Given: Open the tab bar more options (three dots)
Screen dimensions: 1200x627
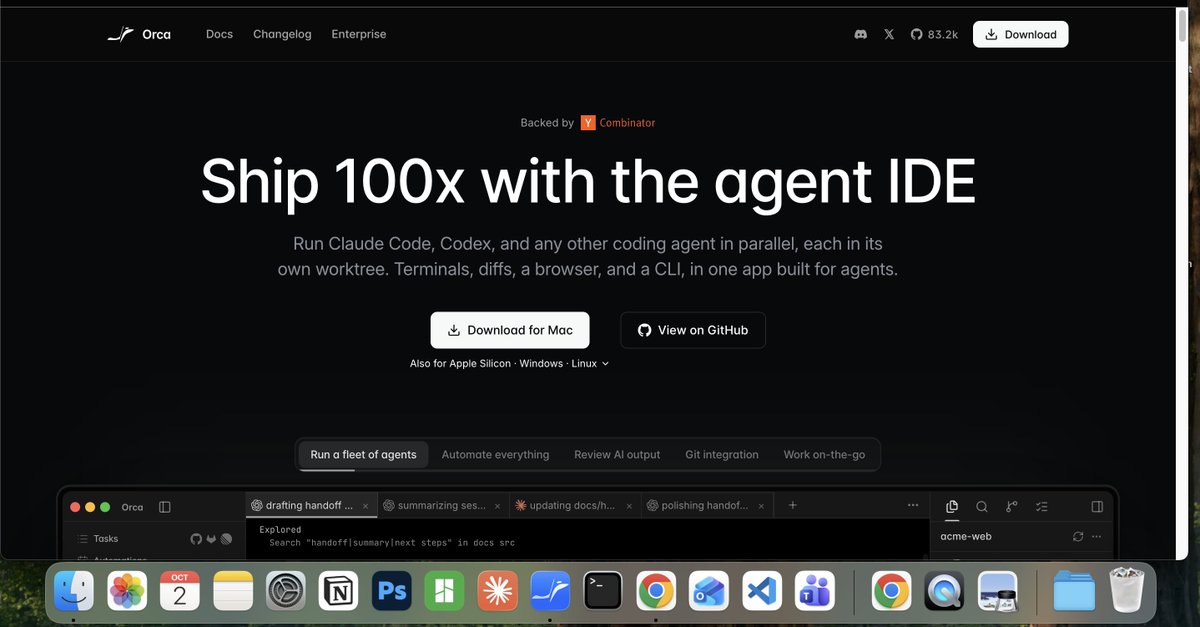Looking at the screenshot, I should pyautogui.click(x=913, y=506).
